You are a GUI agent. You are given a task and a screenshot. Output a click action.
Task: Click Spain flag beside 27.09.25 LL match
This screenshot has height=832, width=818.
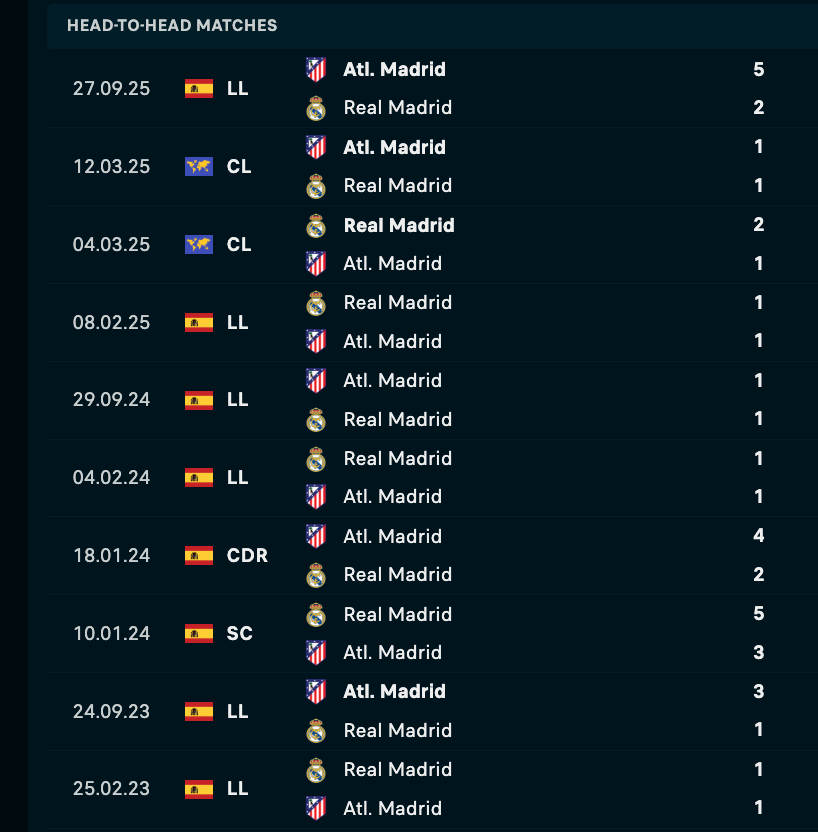199,88
